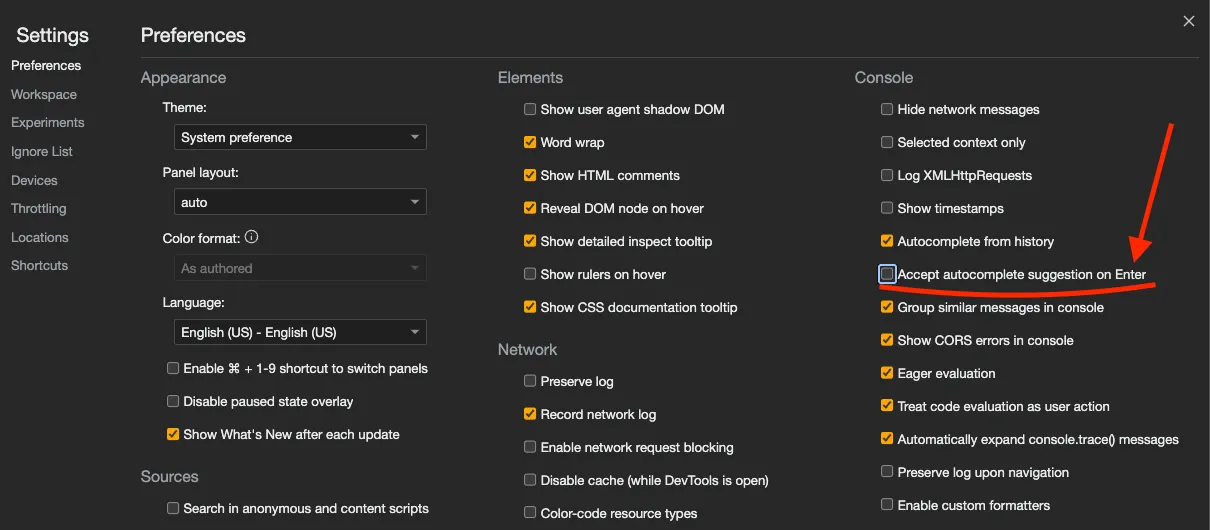Click the Color format info icon

tap(252, 238)
